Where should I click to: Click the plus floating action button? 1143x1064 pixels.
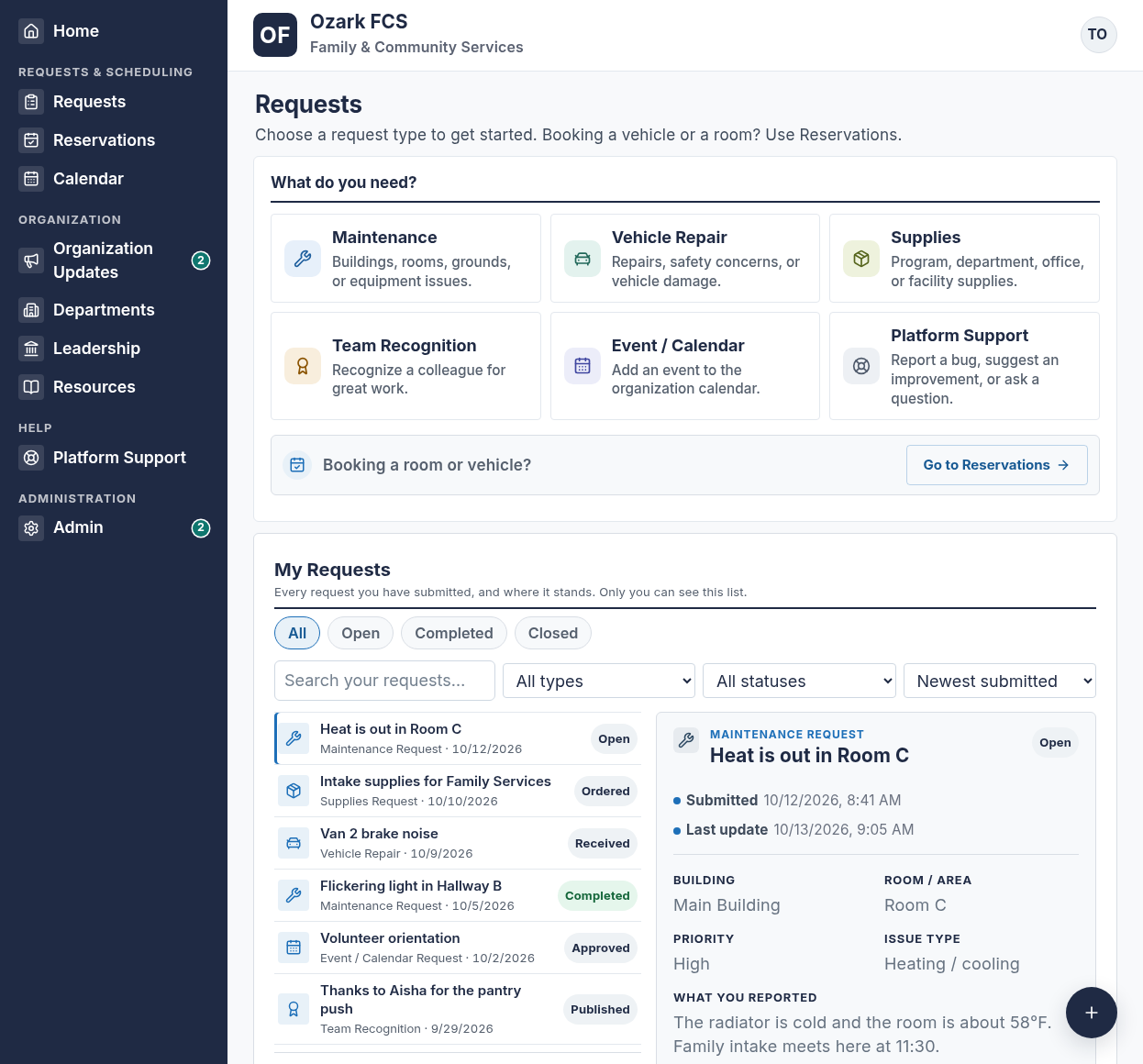1092,1013
